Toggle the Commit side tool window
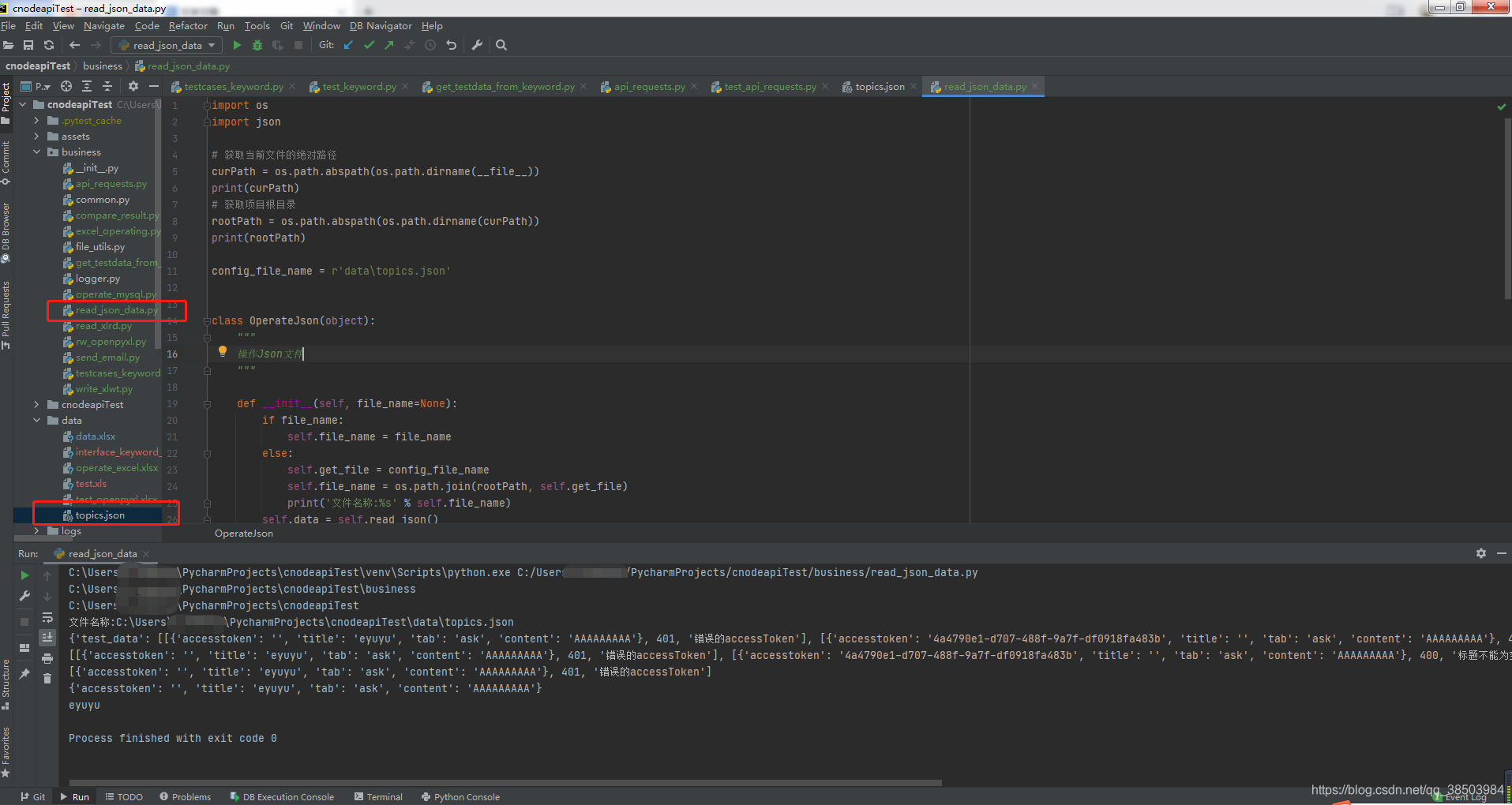 6,163
